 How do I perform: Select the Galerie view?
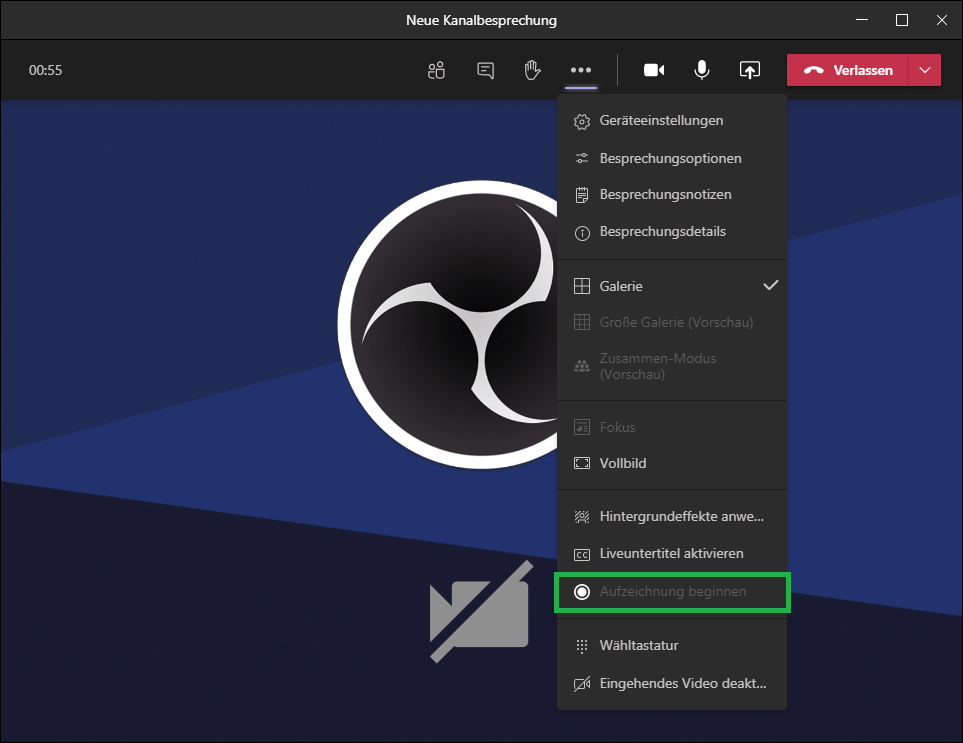click(x=672, y=286)
